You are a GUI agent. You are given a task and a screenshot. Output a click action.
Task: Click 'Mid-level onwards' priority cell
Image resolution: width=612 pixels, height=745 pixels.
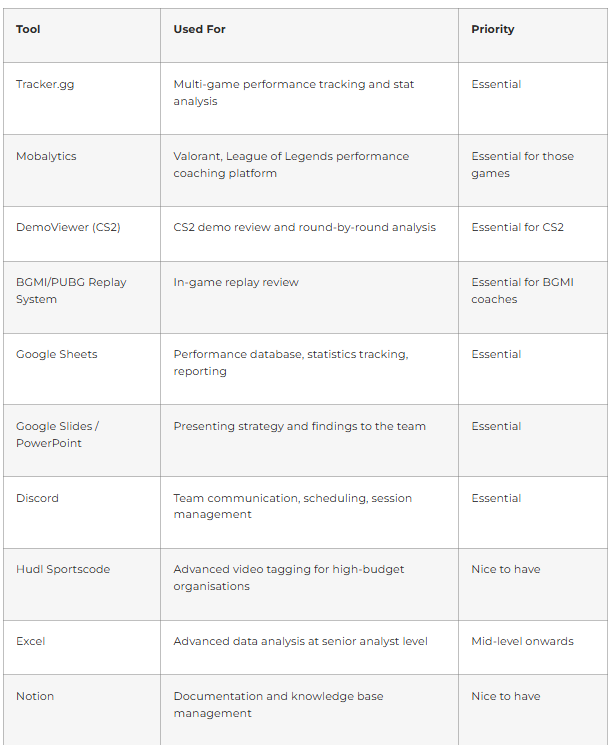coord(533,648)
